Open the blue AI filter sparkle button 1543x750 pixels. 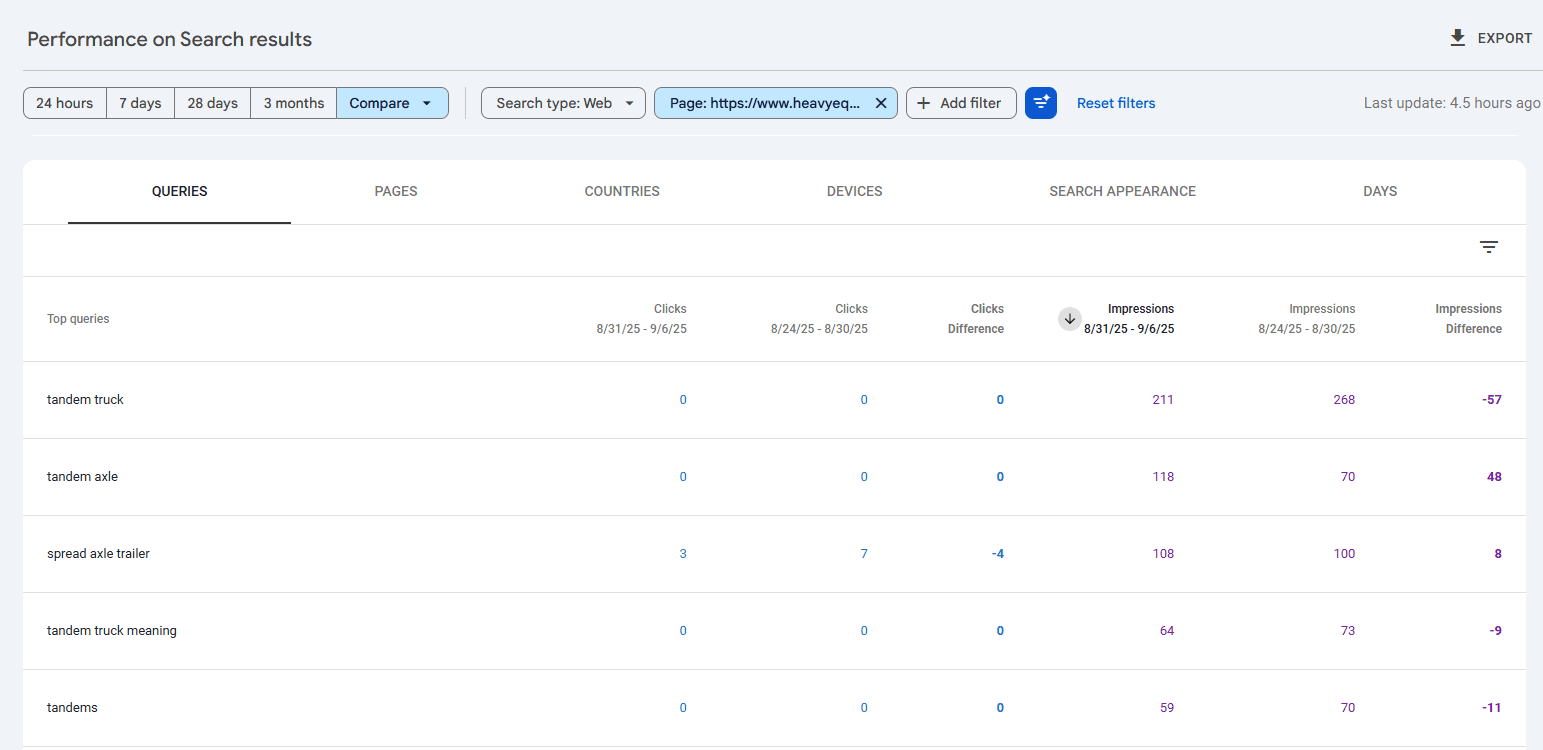(1041, 103)
